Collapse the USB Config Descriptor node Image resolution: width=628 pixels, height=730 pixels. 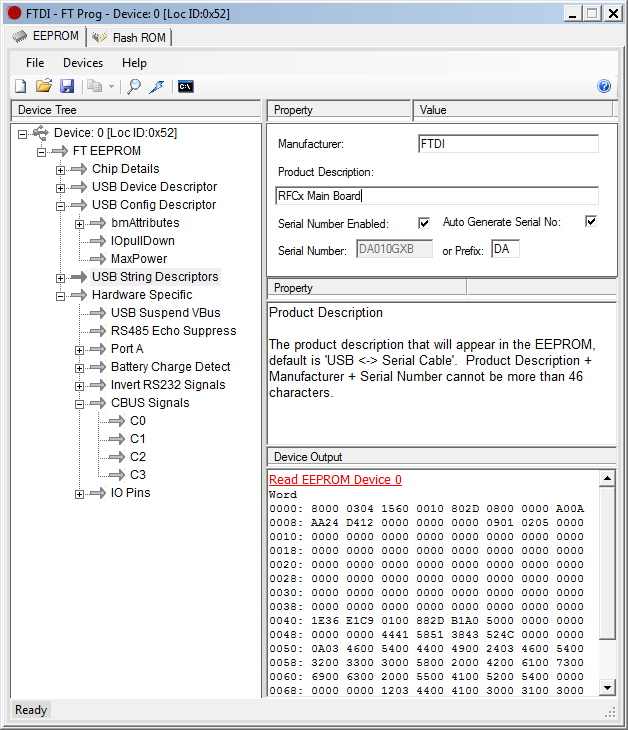pyautogui.click(x=61, y=206)
